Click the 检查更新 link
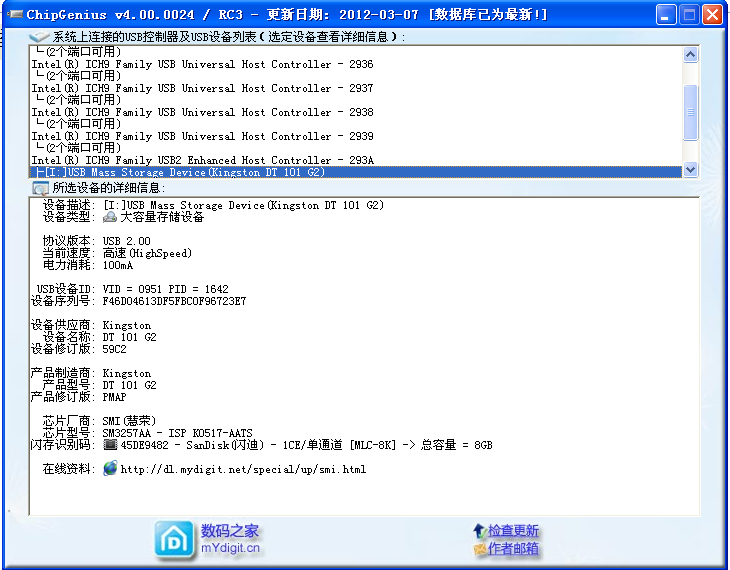 (x=513, y=530)
